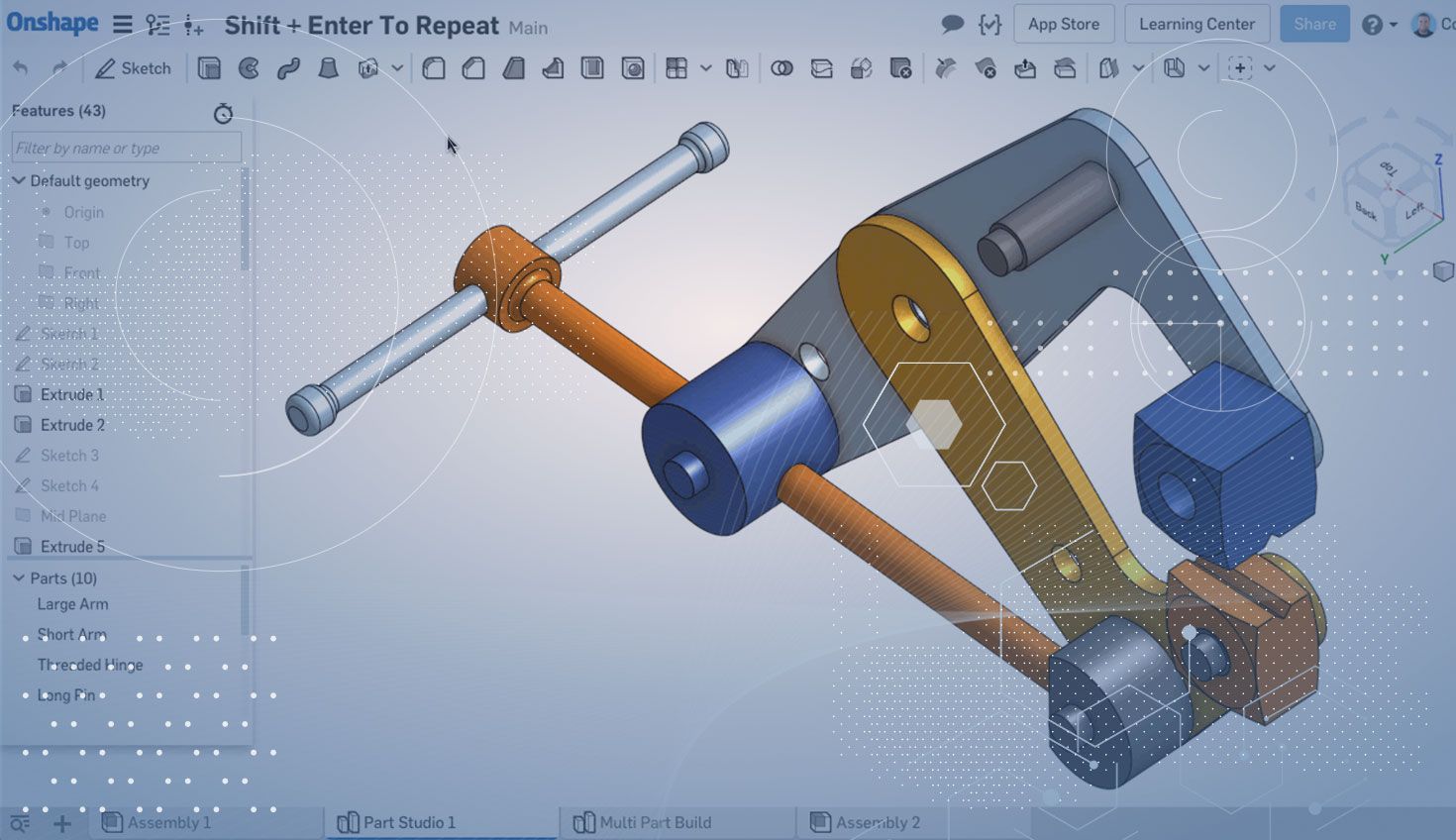Open the Help dropdown menu
Screen dimensions: 1456x840
tap(1379, 25)
